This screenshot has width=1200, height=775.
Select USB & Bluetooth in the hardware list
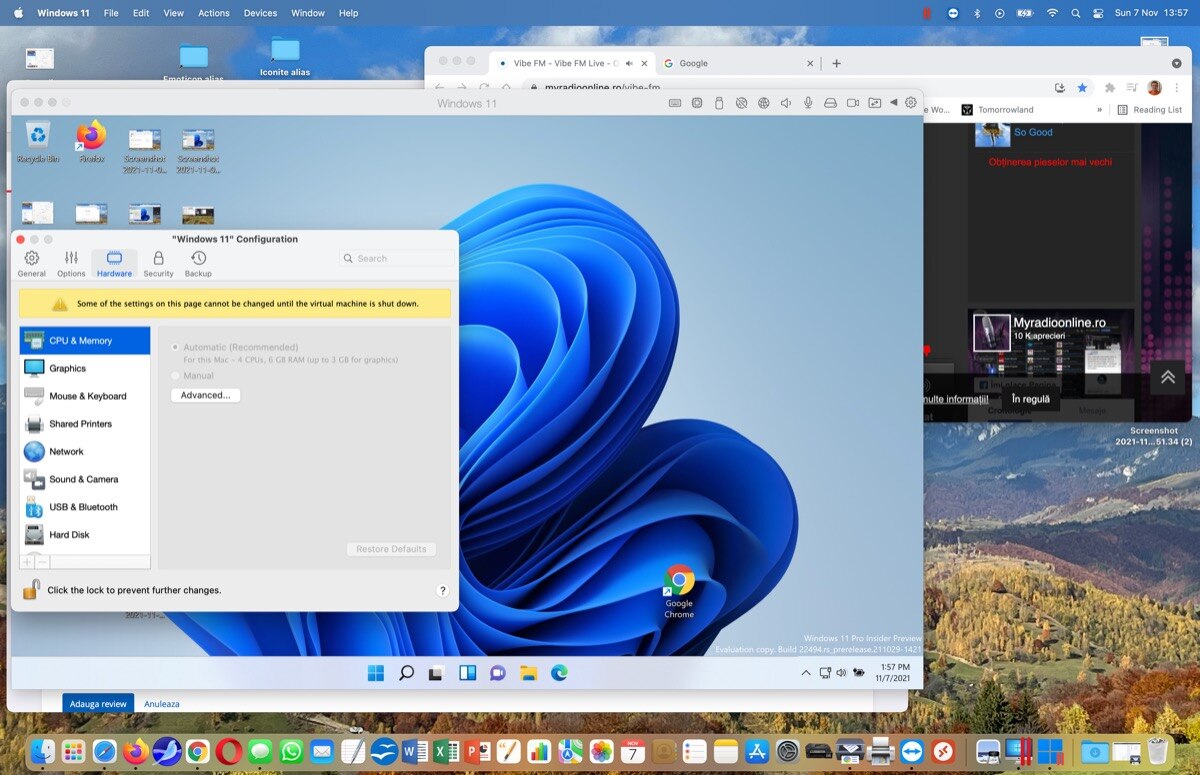(85, 507)
